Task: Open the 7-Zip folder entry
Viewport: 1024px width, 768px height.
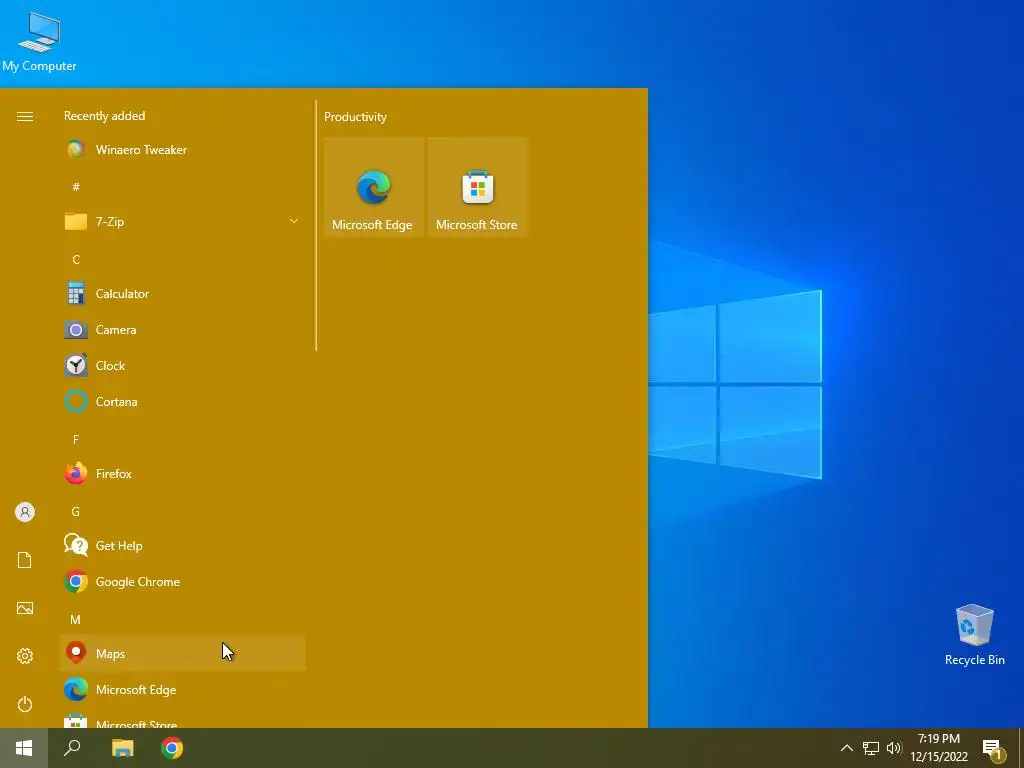Action: click(182, 221)
